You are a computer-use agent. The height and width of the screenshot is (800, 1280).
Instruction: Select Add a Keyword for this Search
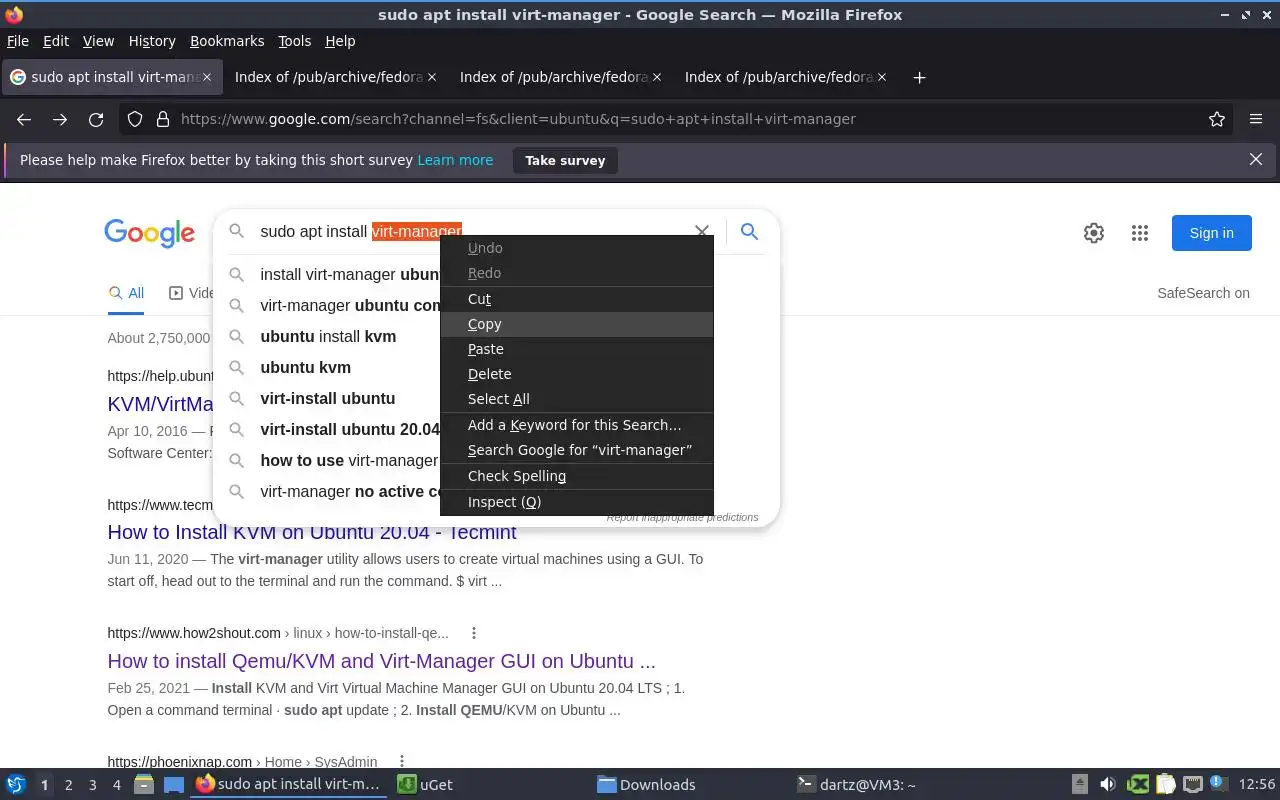(x=577, y=425)
